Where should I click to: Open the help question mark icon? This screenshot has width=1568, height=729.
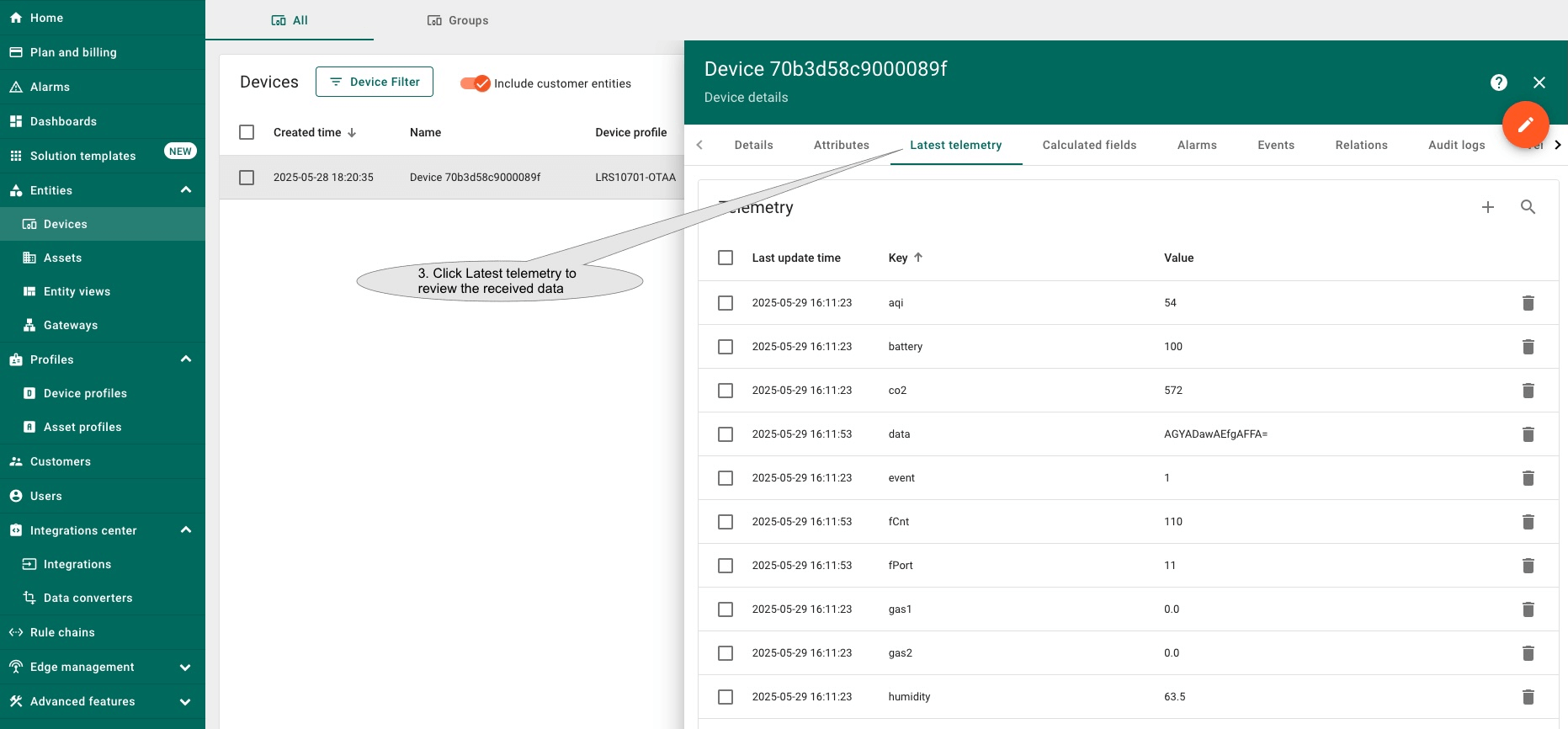point(1498,82)
